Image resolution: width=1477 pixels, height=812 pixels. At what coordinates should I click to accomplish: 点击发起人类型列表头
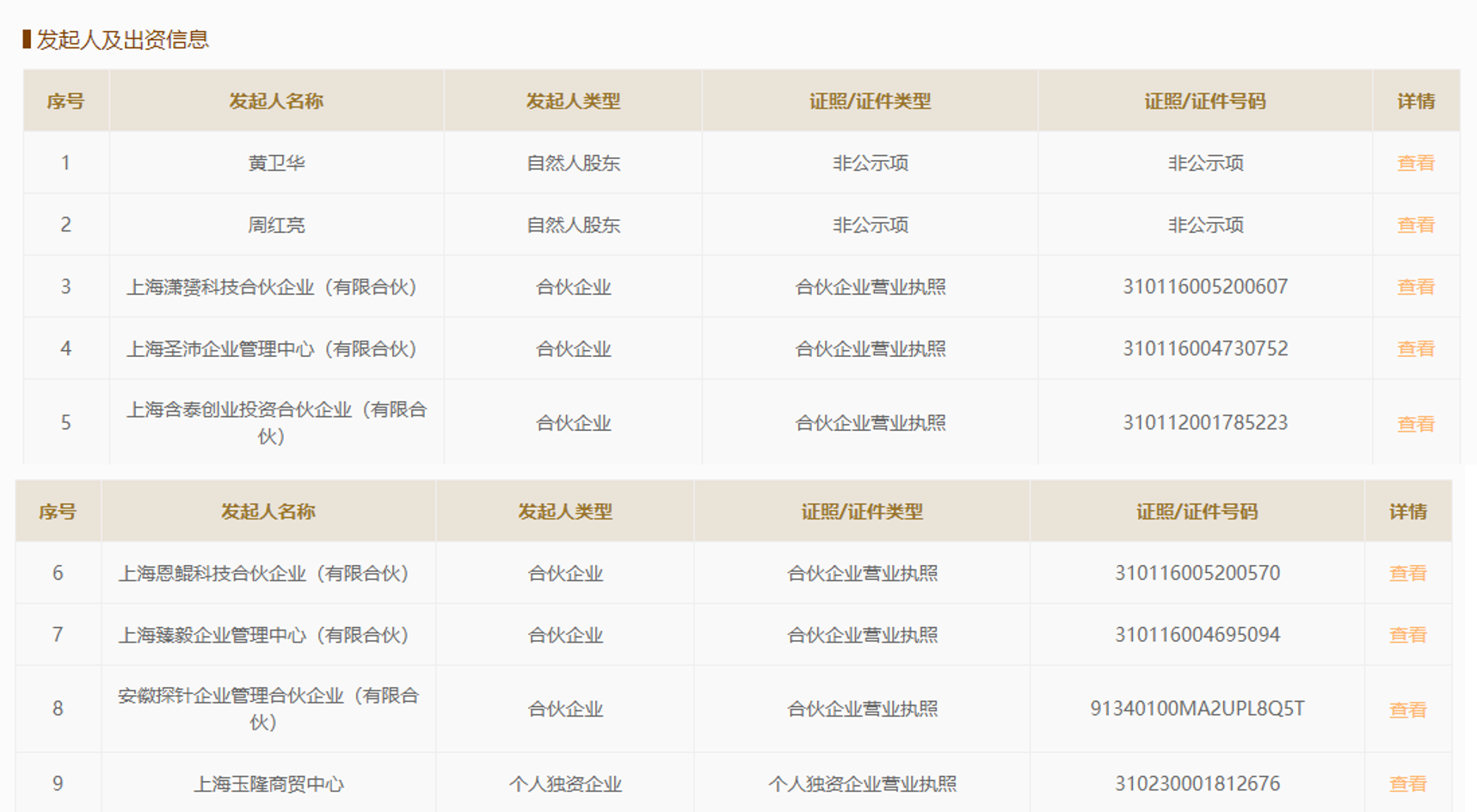(x=574, y=101)
